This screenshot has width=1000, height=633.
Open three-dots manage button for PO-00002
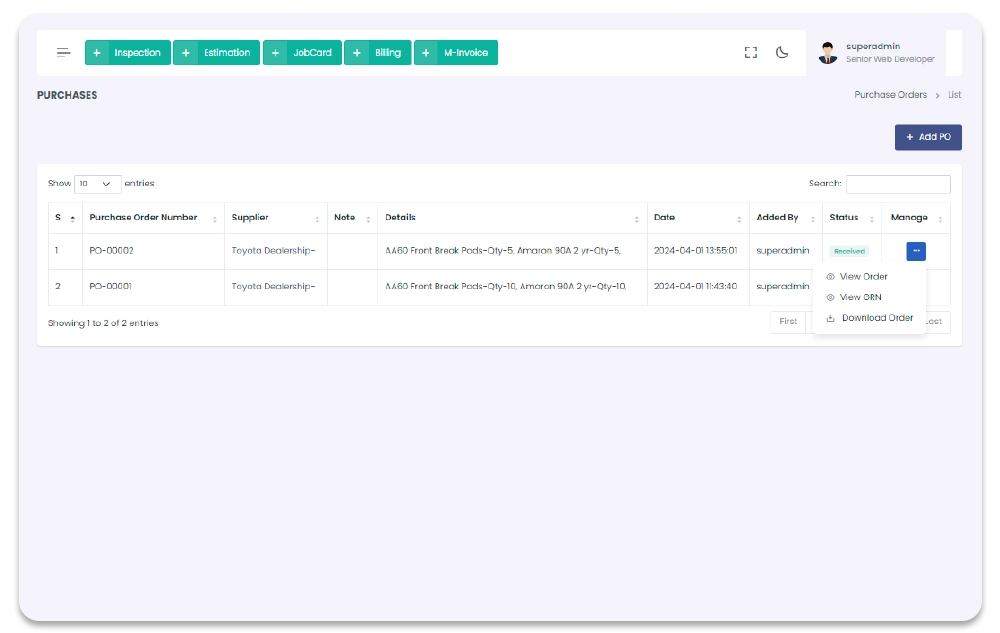pos(916,251)
